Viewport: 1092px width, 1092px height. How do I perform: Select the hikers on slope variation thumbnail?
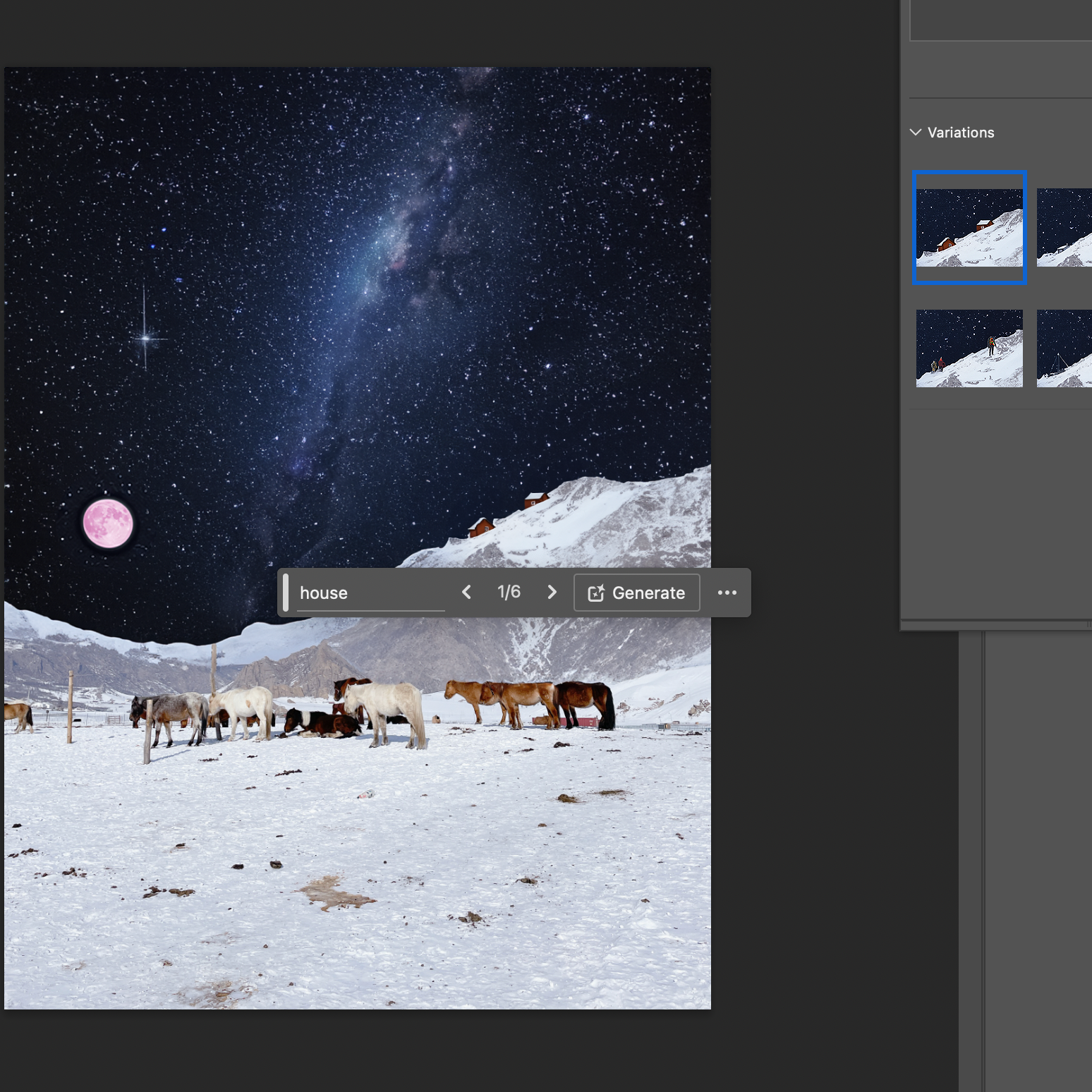pos(969,348)
